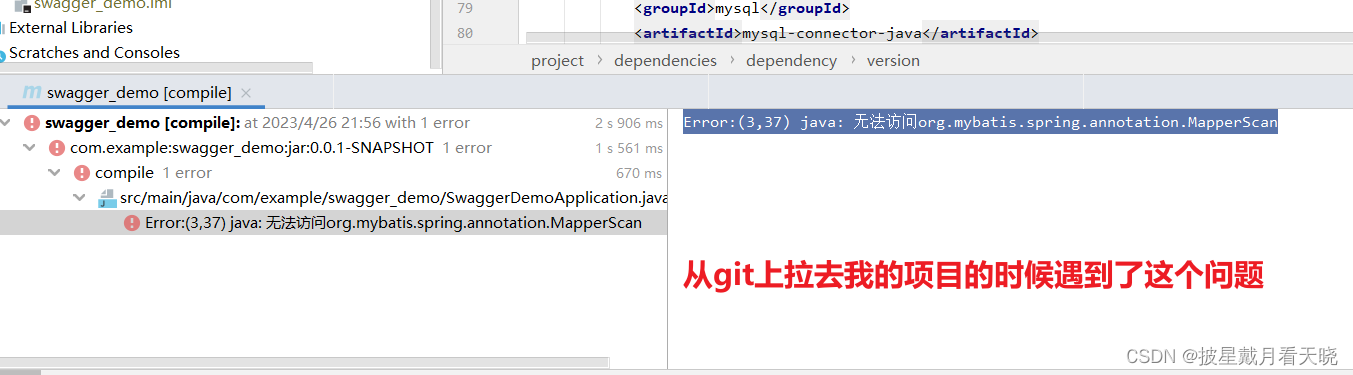This screenshot has height=375, width=1353.
Task: Close the swagger_demo [compile] build tab
Action: coord(245,93)
